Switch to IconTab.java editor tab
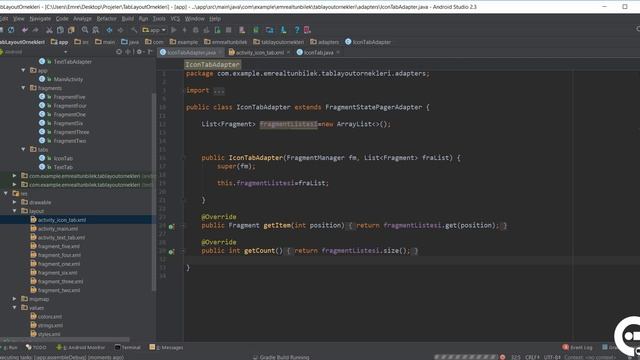The image size is (640, 360). pyautogui.click(x=318, y=52)
